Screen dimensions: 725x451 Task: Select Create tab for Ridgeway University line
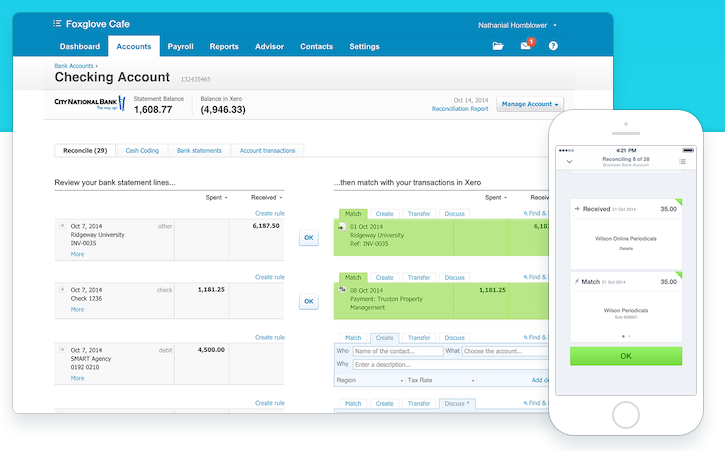(384, 214)
